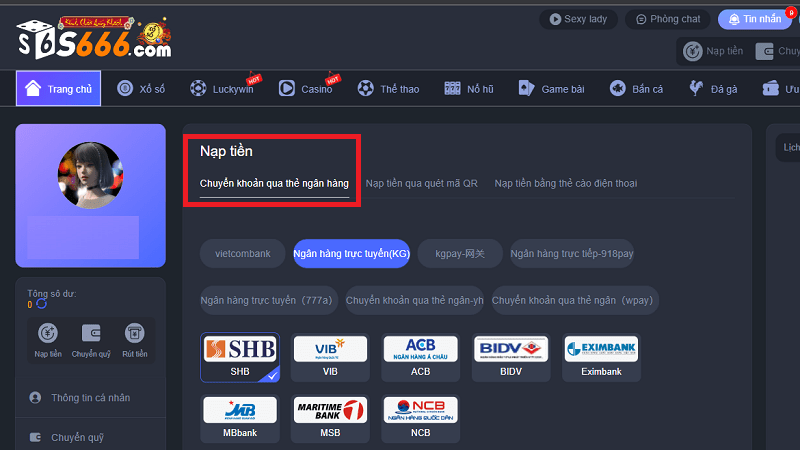Choose Ngân hàng trực tuyến(KG) channel
Viewport: 800px width, 450px height.
[x=352, y=254]
